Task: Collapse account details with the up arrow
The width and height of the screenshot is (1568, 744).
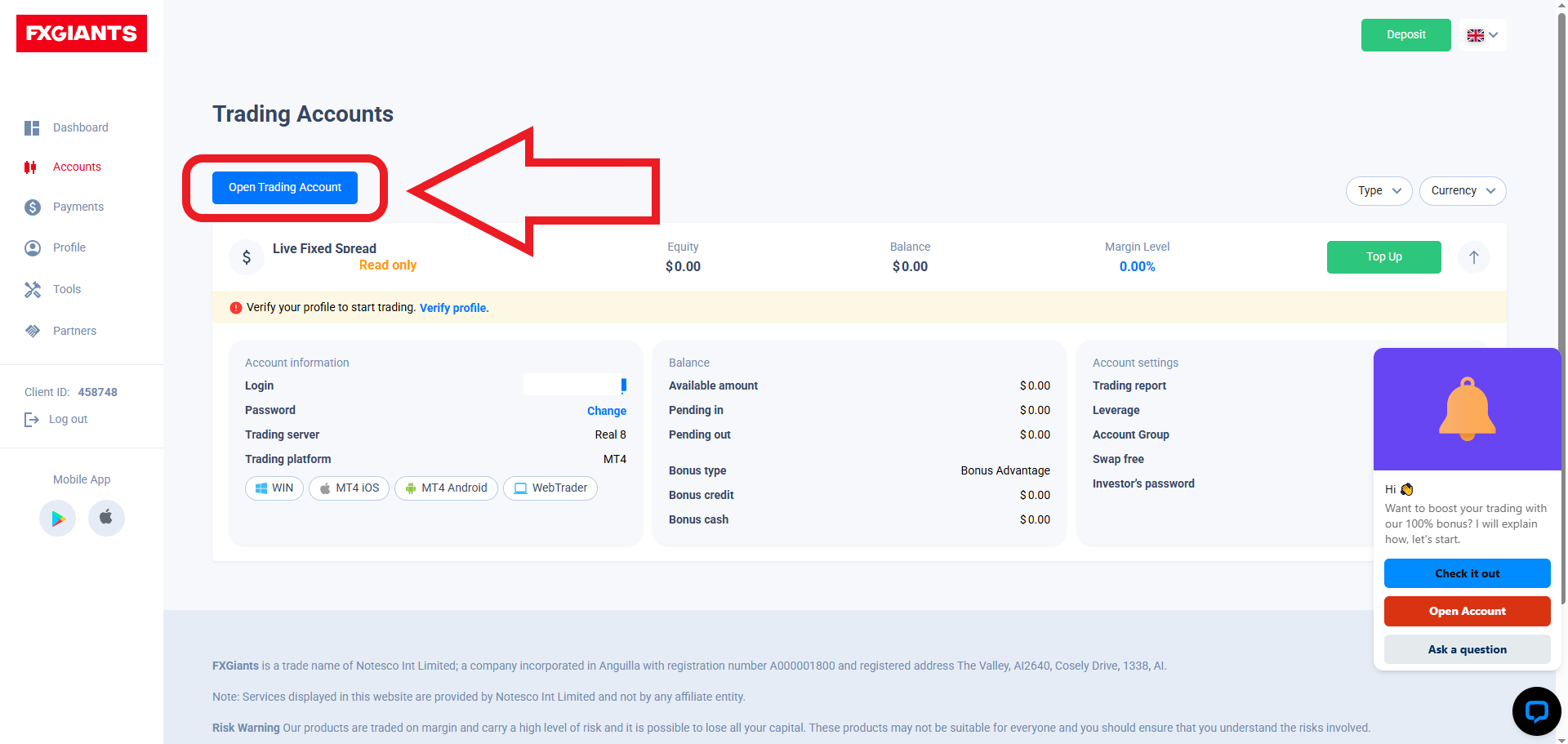Action: (x=1474, y=257)
